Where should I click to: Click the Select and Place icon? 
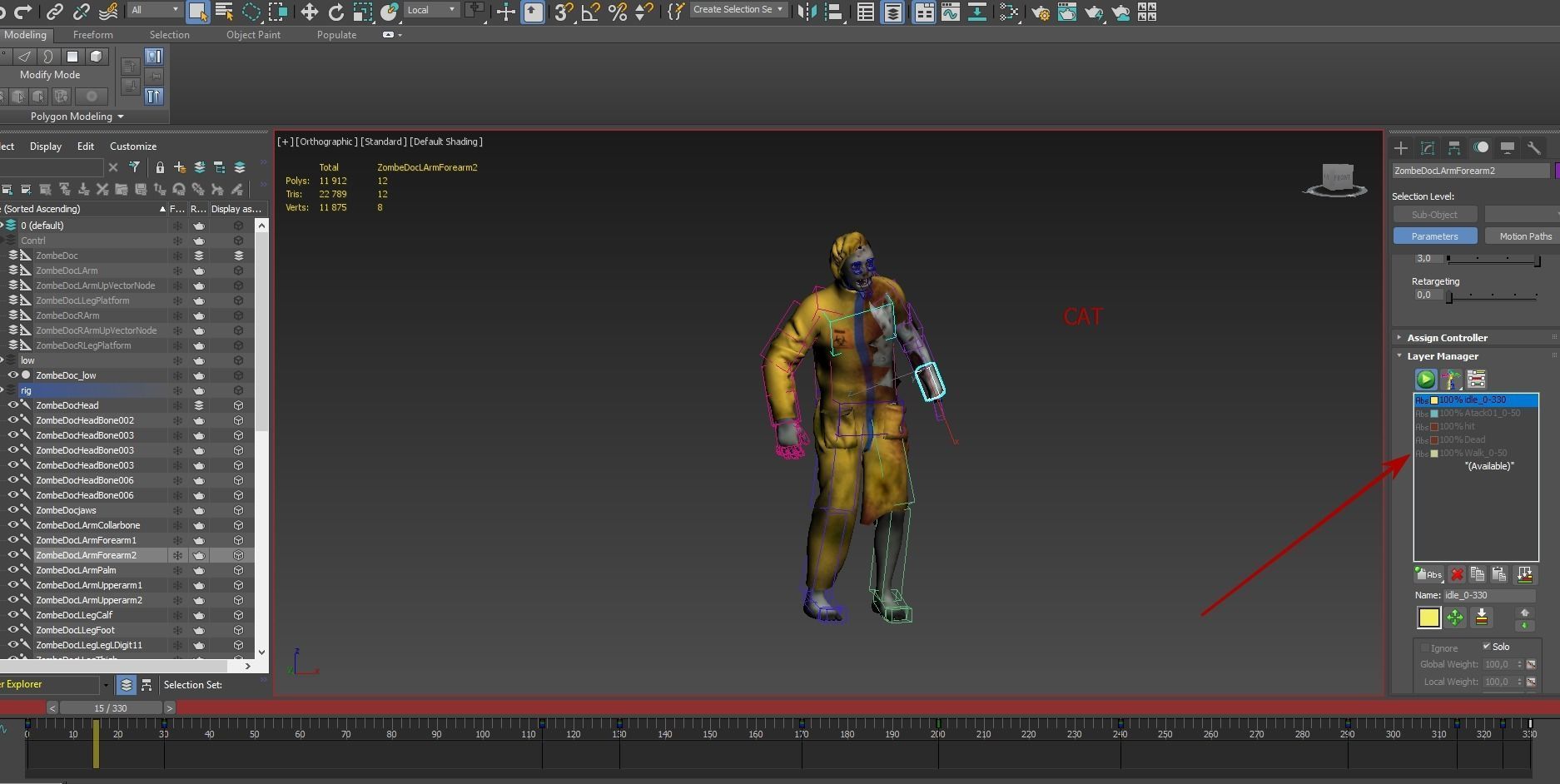pos(390,12)
